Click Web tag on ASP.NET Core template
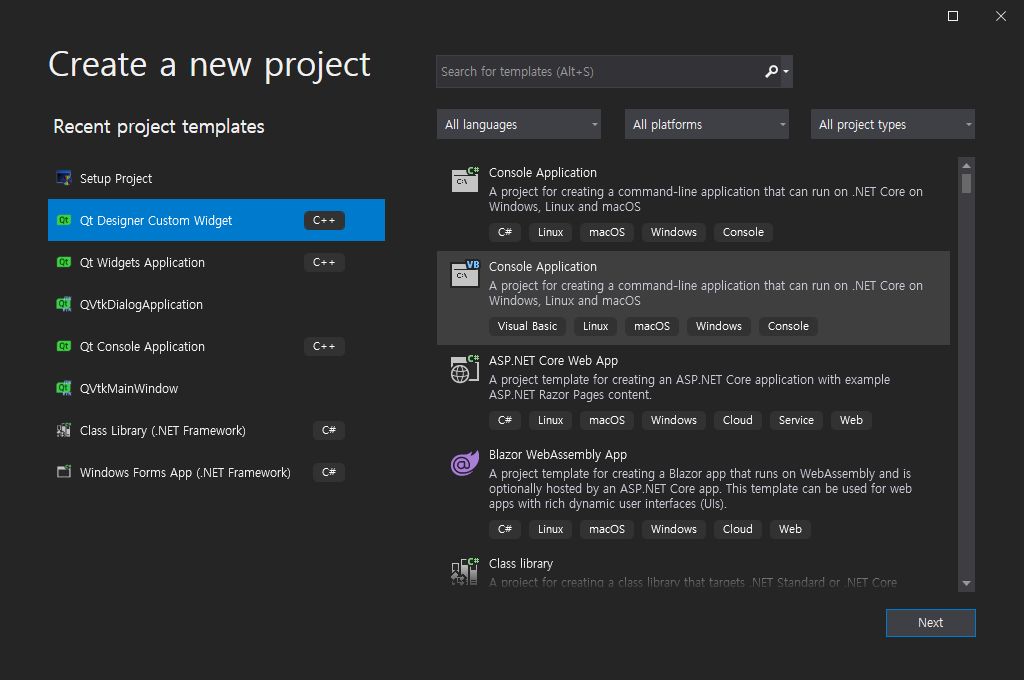 coord(851,420)
